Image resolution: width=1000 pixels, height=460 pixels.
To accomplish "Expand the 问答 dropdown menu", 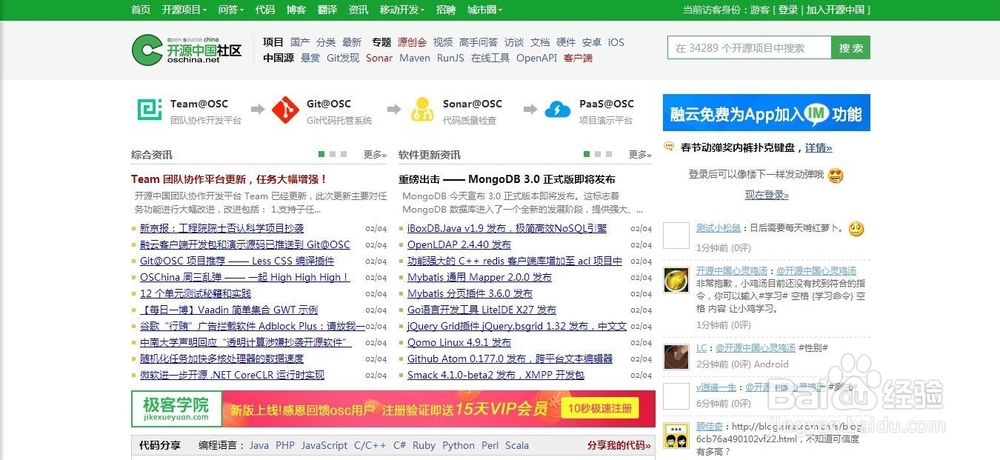I will point(231,10).
